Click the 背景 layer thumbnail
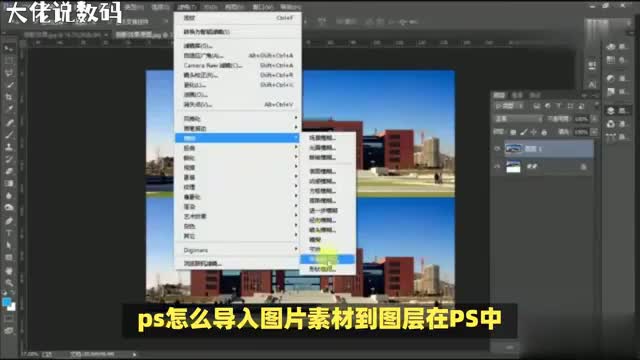 (513, 167)
